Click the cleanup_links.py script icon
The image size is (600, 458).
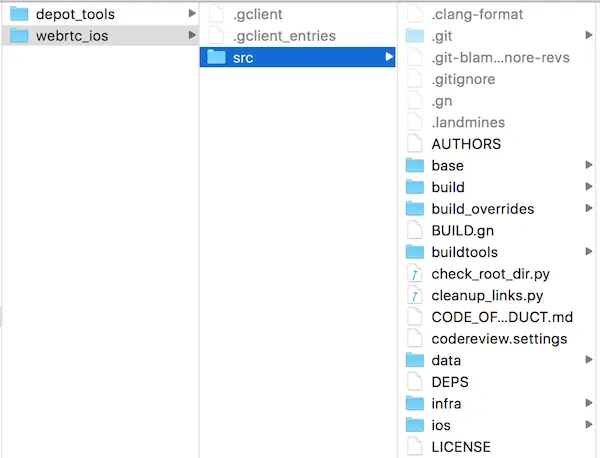tap(415, 295)
